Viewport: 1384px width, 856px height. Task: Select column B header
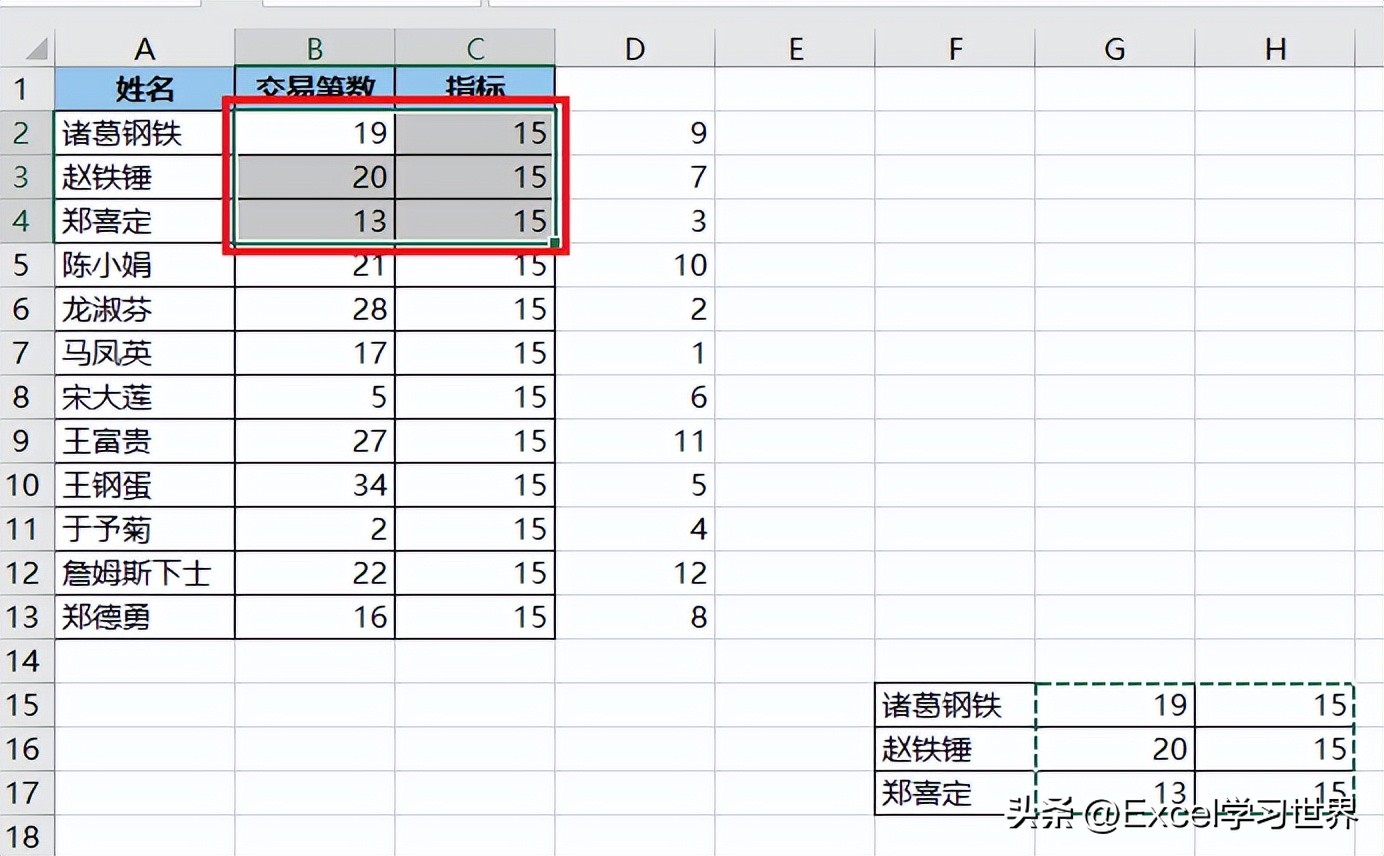315,47
